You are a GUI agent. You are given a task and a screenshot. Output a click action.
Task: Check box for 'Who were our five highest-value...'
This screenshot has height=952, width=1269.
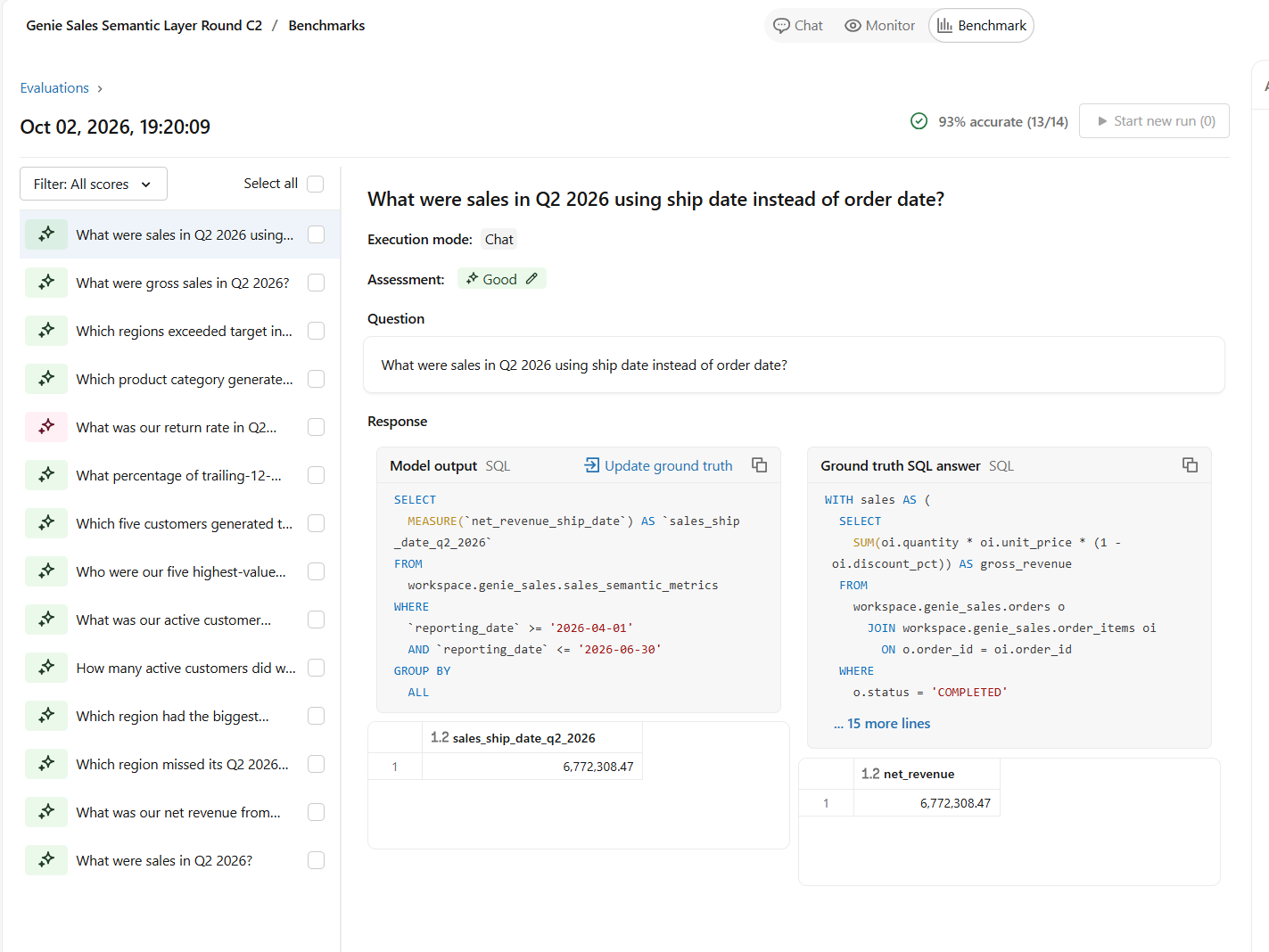pyautogui.click(x=316, y=571)
